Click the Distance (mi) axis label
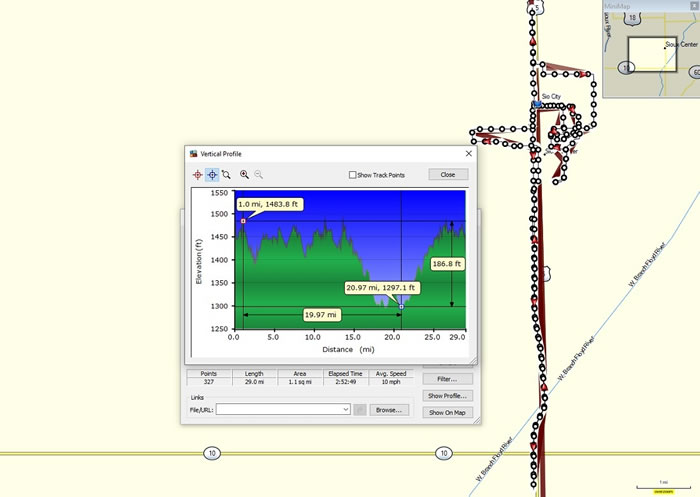700x497 pixels. 348,350
